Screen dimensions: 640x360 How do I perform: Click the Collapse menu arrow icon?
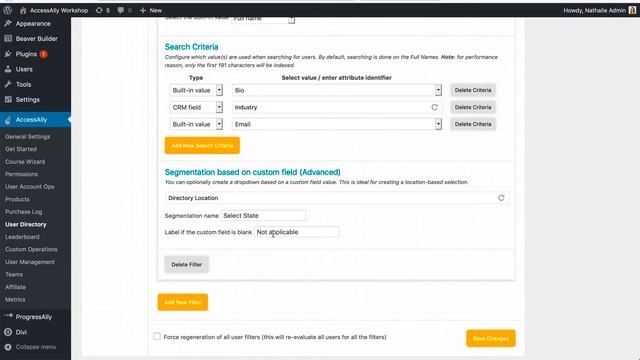coord(8,347)
